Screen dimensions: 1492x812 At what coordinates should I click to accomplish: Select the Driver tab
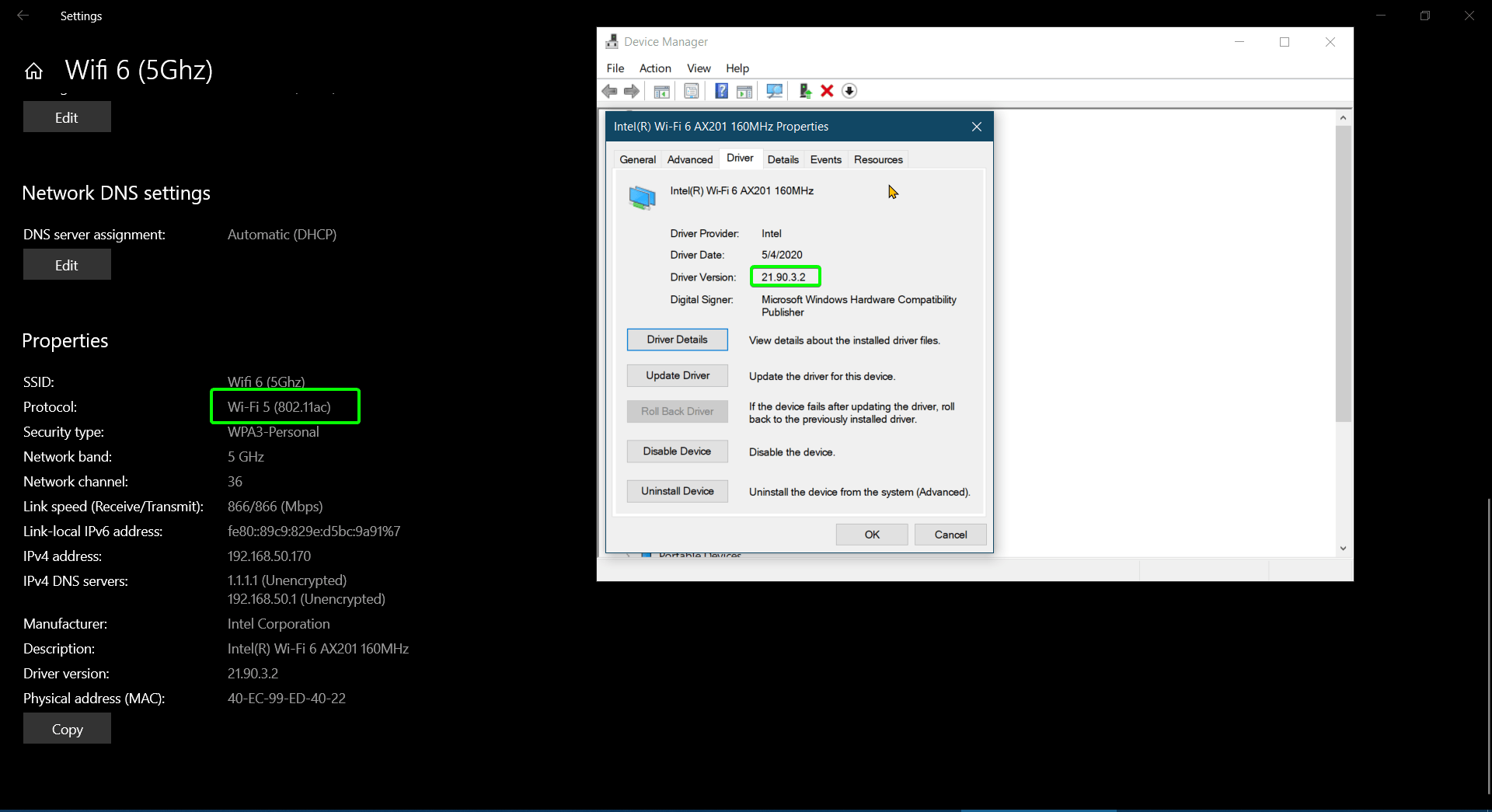pos(741,158)
